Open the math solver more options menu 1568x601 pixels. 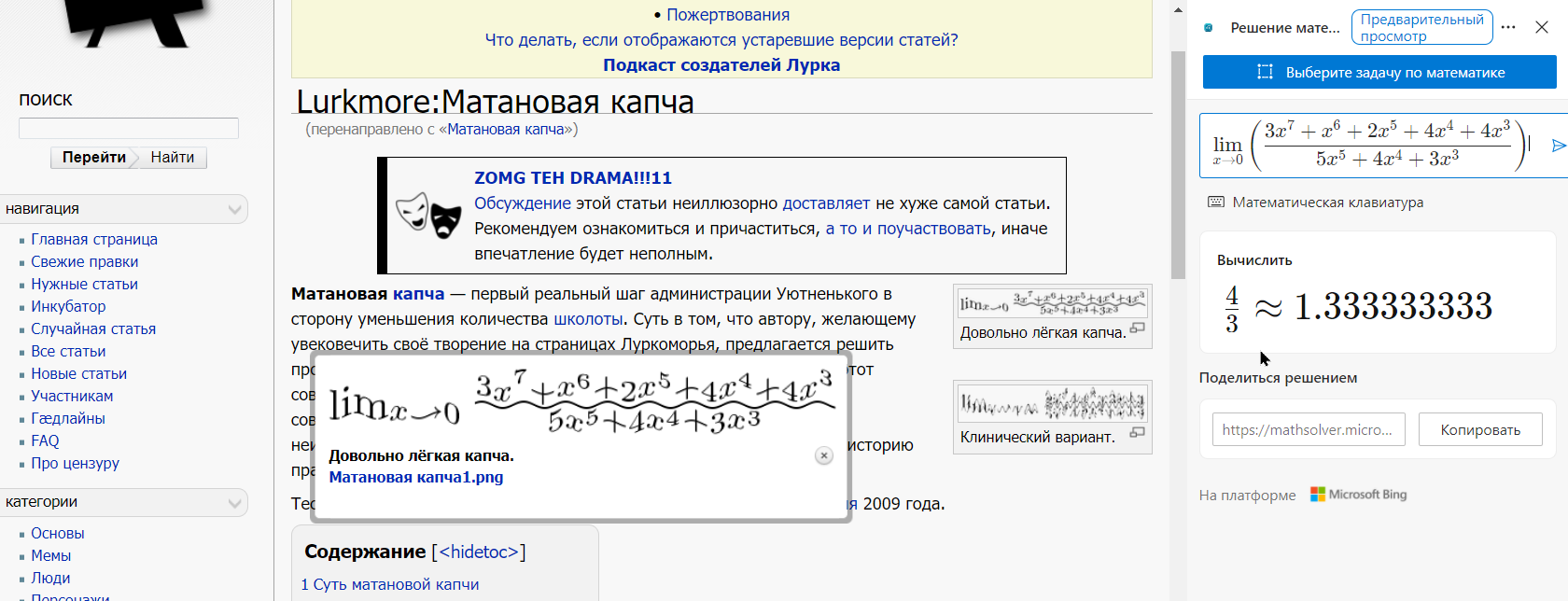coord(1508,27)
